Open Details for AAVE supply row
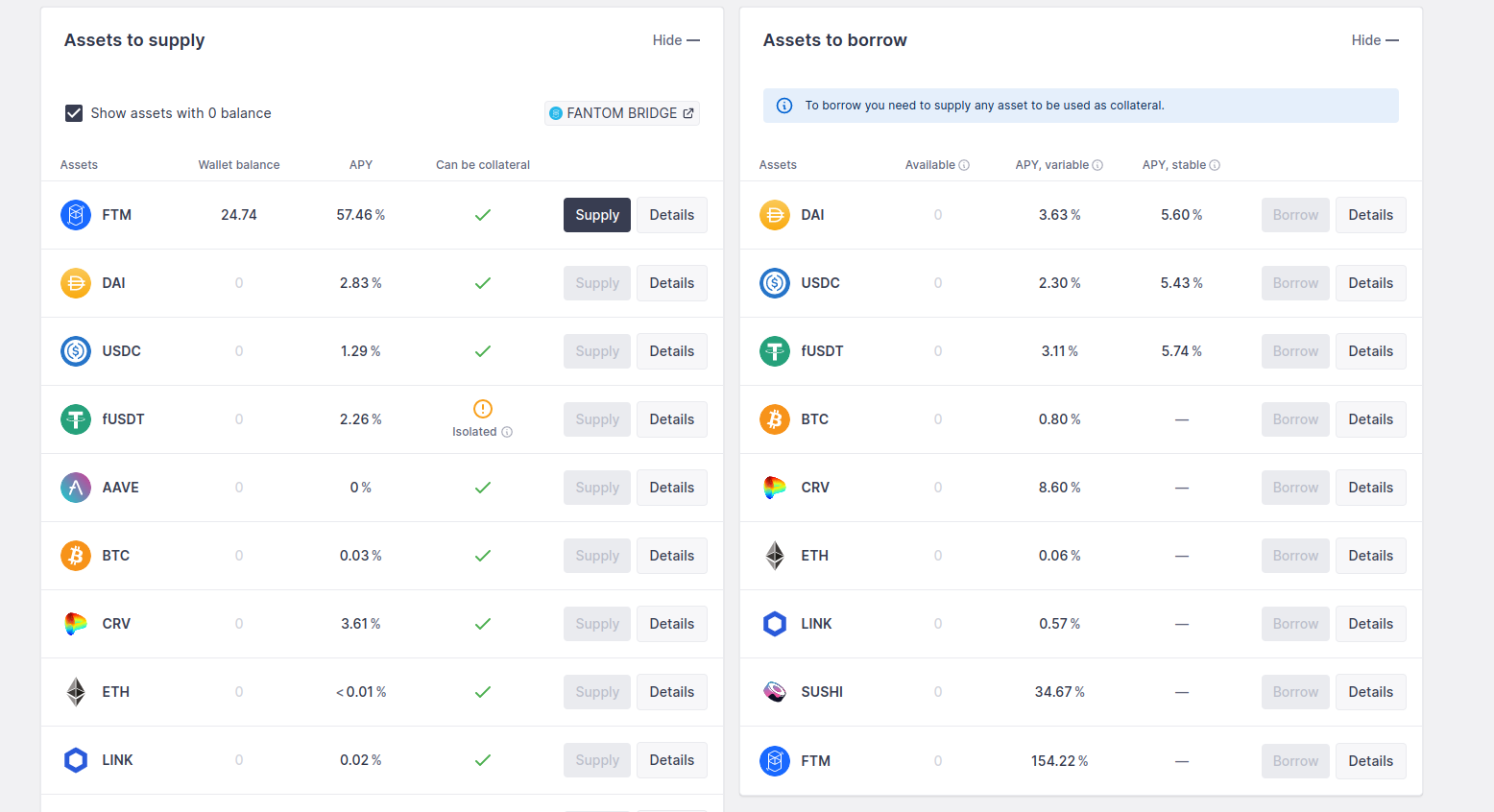 (x=672, y=488)
